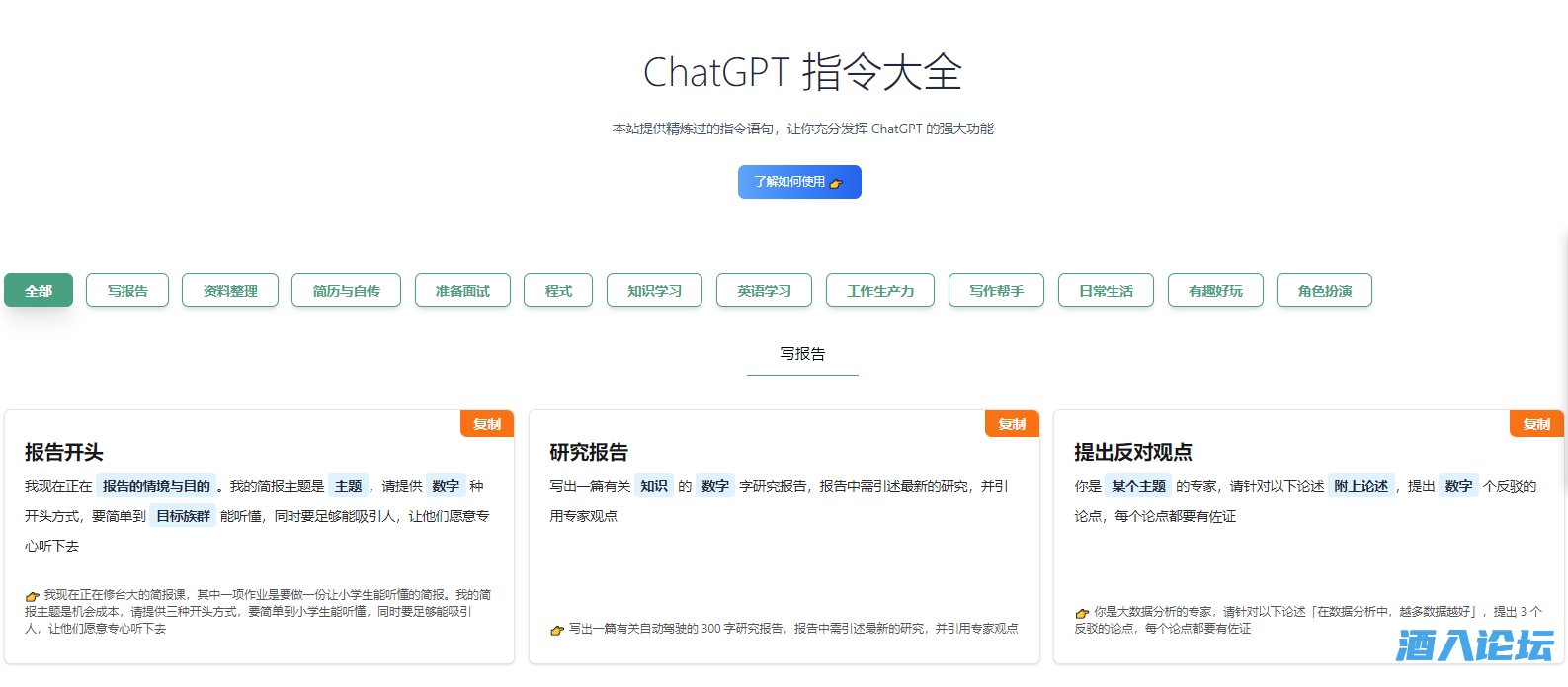This screenshot has height=687, width=1568.
Task: Open the 写报告 category filter
Action: [127, 291]
